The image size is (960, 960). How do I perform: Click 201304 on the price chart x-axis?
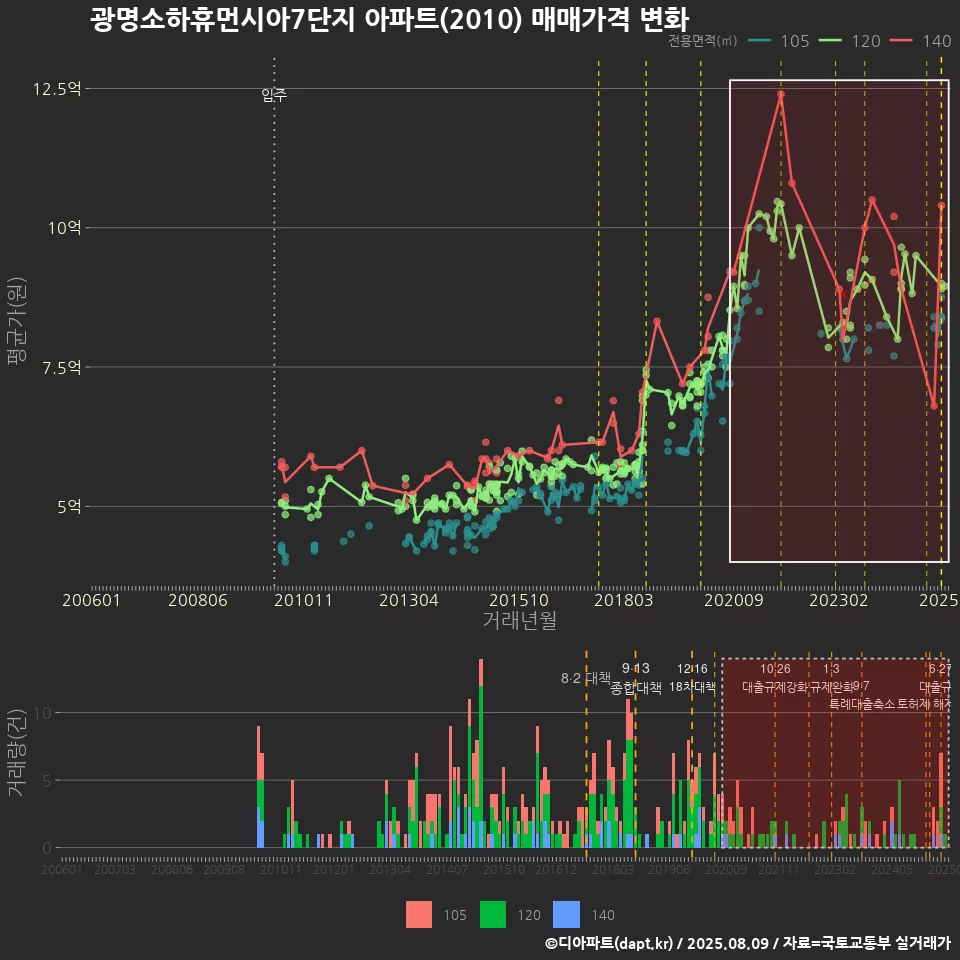pos(408,600)
